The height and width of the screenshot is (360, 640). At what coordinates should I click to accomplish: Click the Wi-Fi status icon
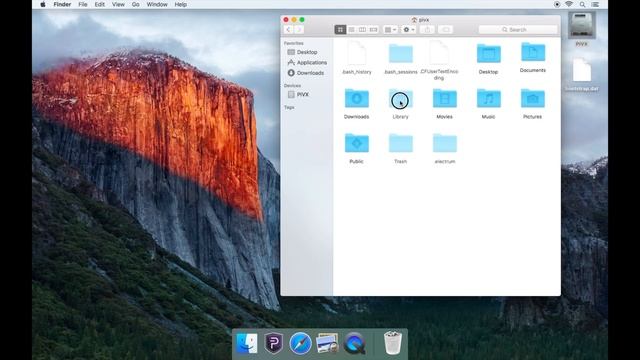pos(569,4)
